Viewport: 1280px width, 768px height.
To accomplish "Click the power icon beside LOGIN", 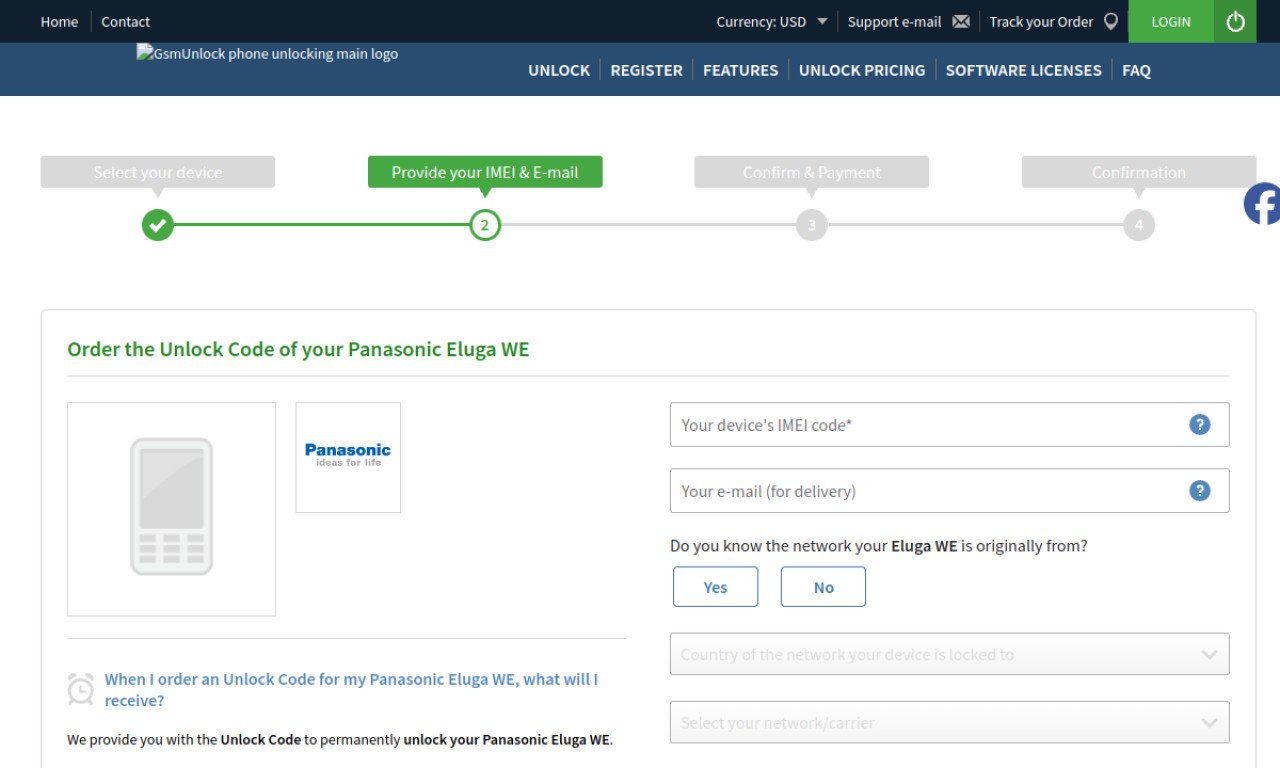I will [x=1235, y=21].
